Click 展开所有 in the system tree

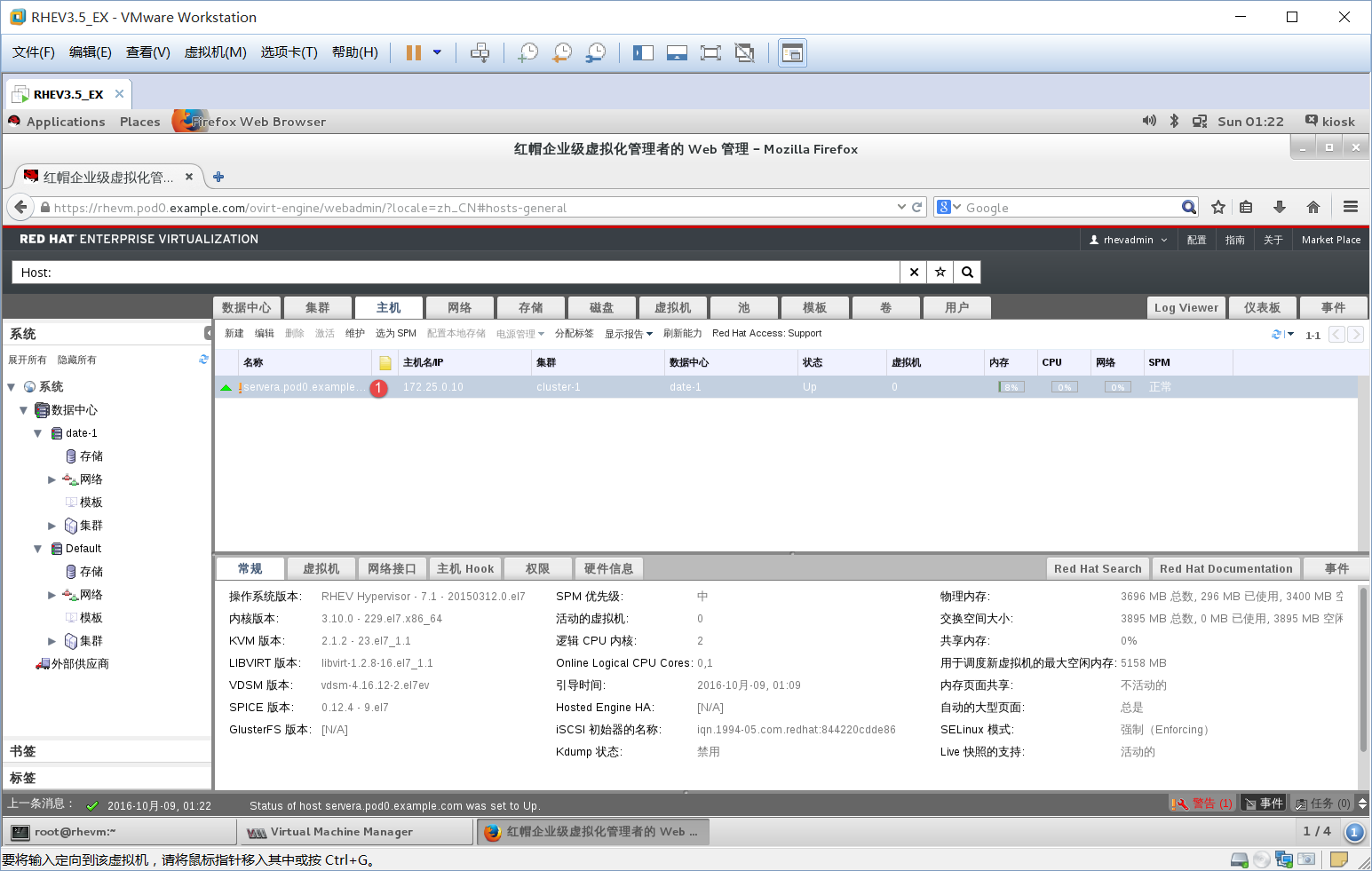coord(27,360)
